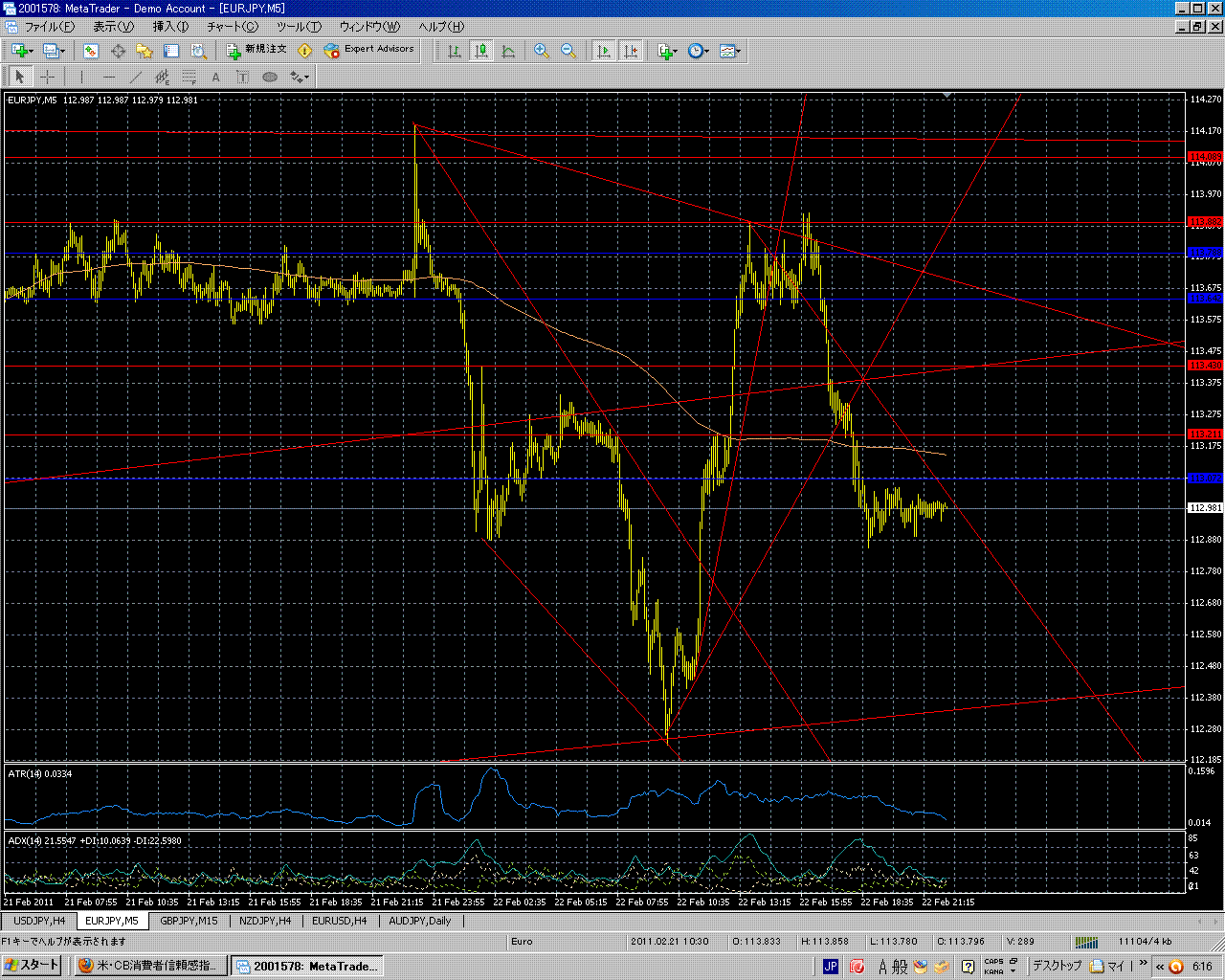The height and width of the screenshot is (980, 1225).
Task: Open the Periodicity clock dropdown
Action: pyautogui.click(x=699, y=51)
